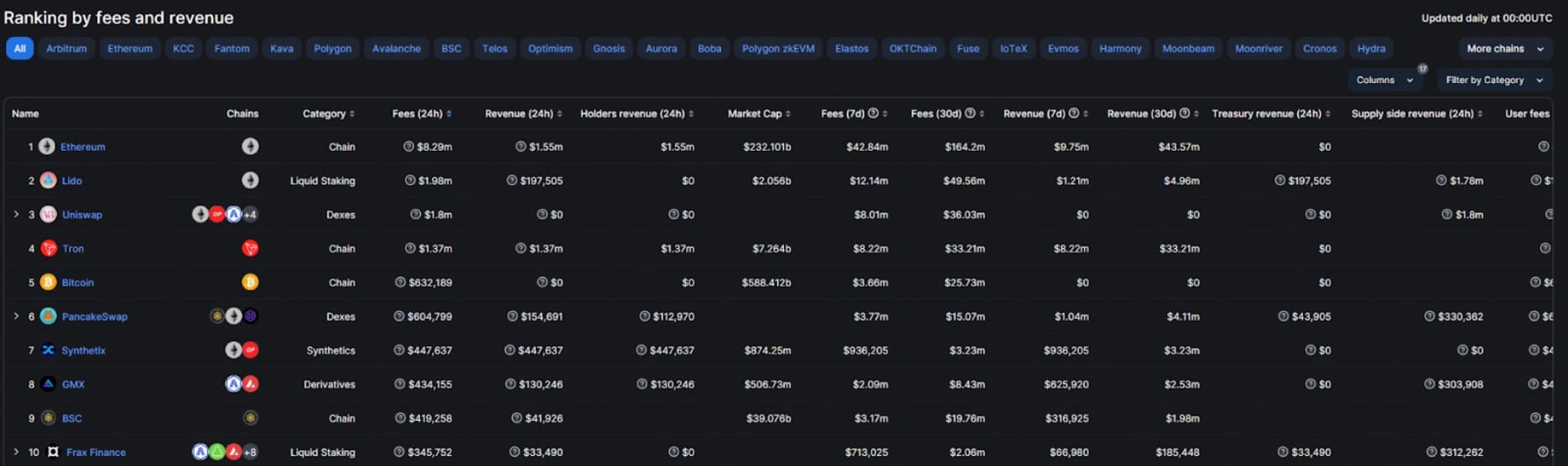Select the Hydra chain tab
Image resolution: width=1568 pixels, height=466 pixels.
pyautogui.click(x=1372, y=49)
